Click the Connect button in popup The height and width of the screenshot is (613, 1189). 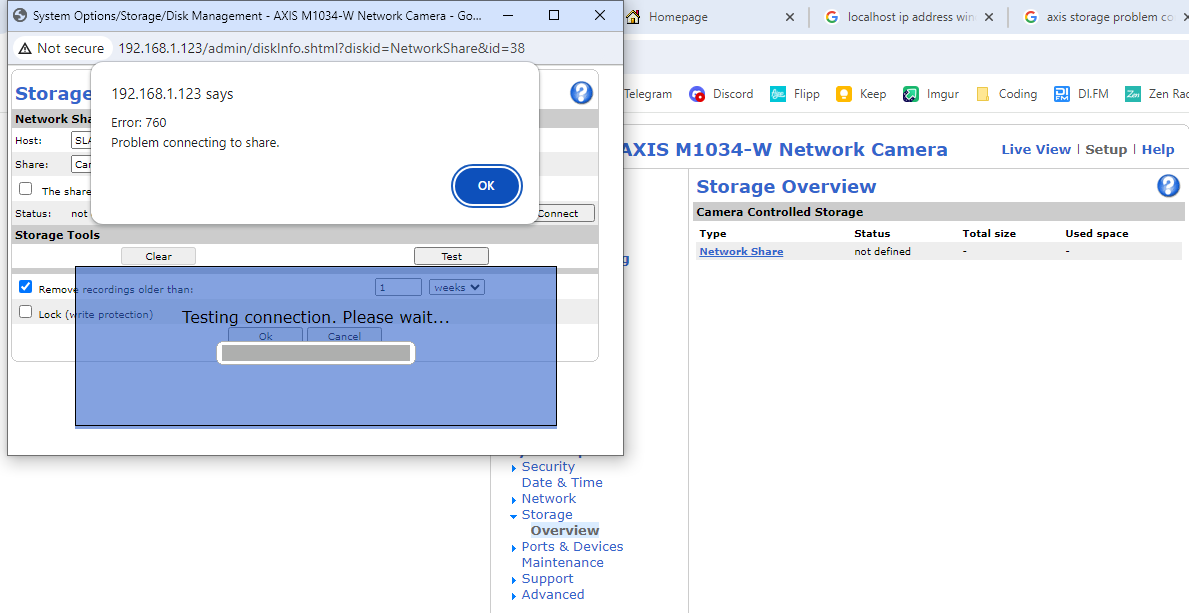pos(565,213)
